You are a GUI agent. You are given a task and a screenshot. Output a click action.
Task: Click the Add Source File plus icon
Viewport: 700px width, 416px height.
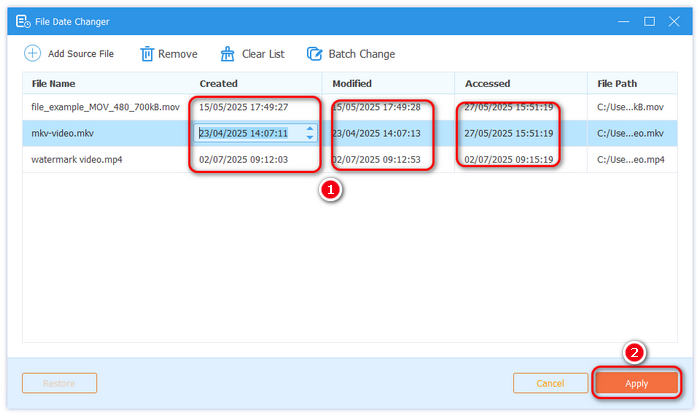[x=32, y=53]
